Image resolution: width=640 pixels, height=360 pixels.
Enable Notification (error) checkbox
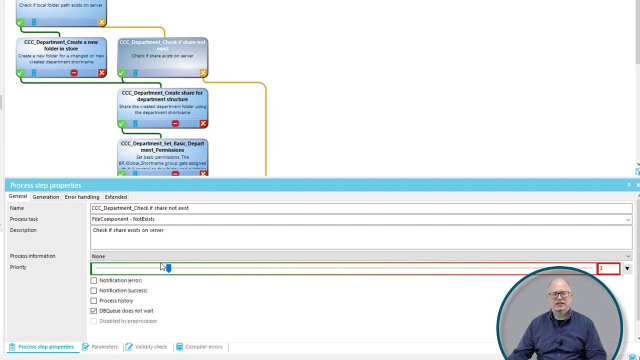coord(93,280)
